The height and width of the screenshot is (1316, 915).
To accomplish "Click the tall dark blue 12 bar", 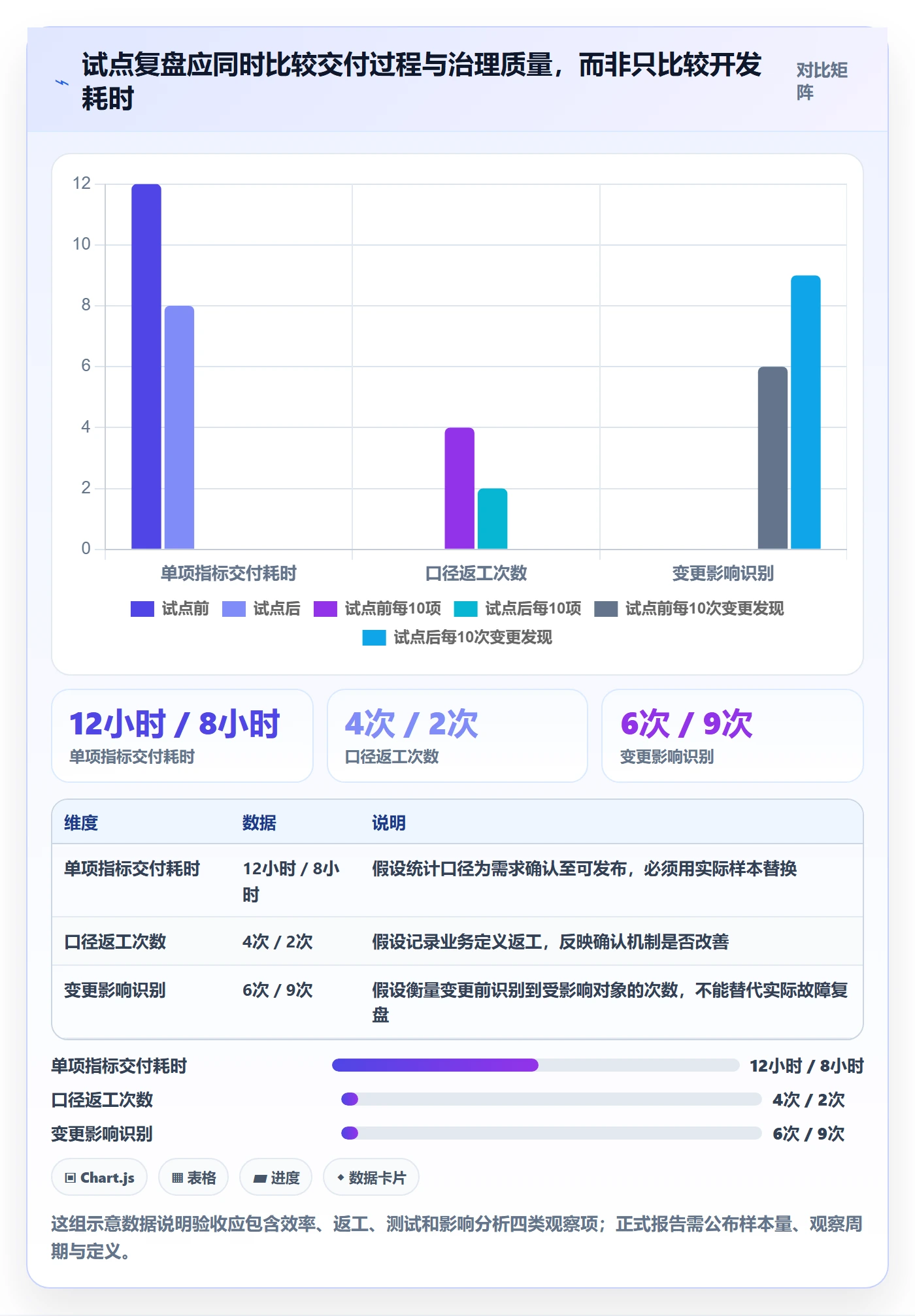I will [x=146, y=367].
